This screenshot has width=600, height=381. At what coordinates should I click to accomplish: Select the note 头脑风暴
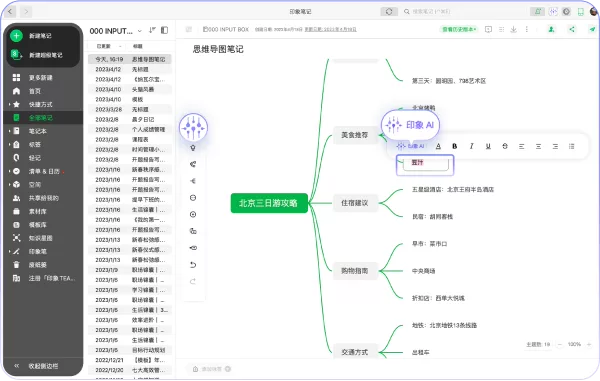(x=130, y=89)
